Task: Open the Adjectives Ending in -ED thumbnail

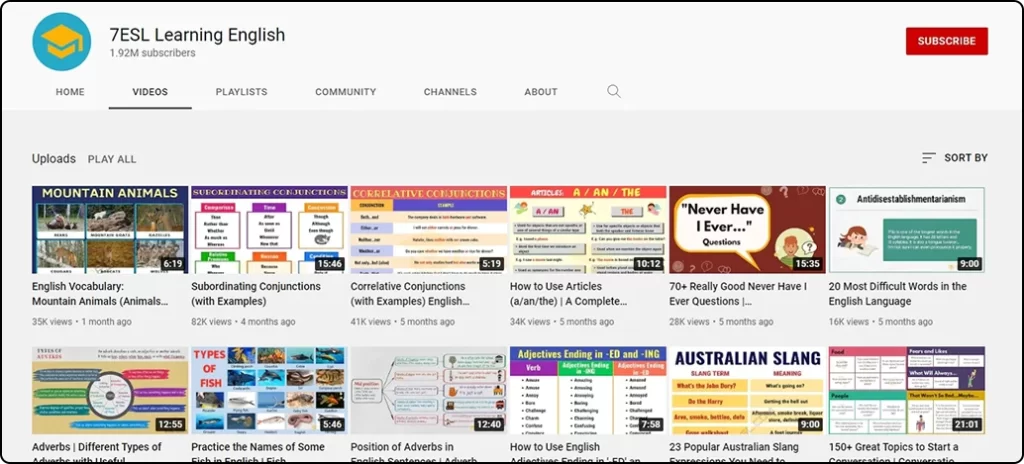Action: click(x=588, y=390)
